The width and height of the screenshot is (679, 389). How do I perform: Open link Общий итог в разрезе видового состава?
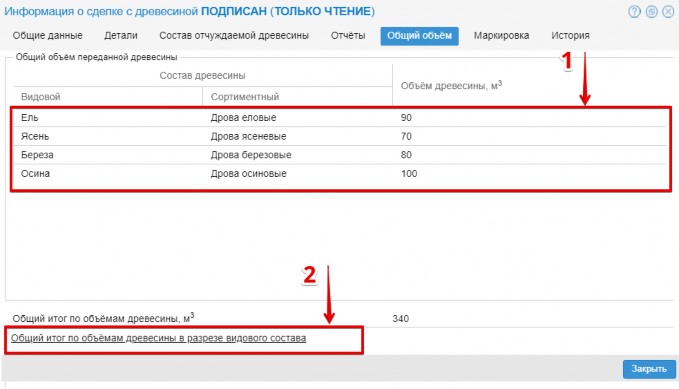click(x=158, y=338)
